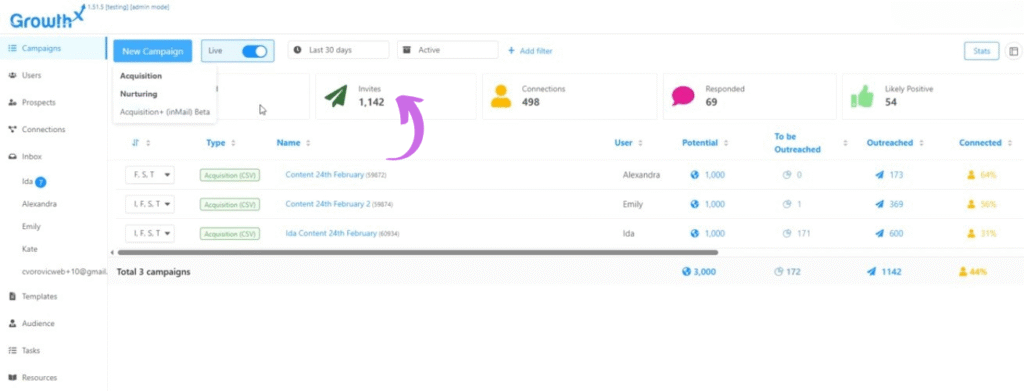Sort by the Type column
The height and width of the screenshot is (391, 1024).
221,142
